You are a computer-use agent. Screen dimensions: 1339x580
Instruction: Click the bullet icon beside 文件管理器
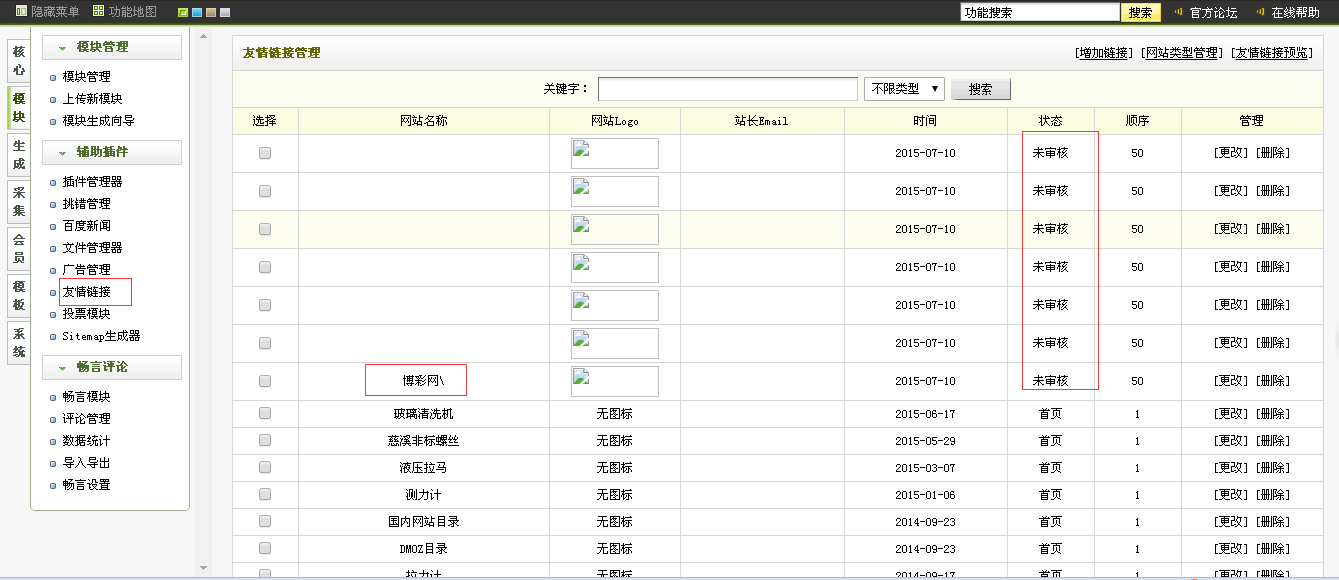pyautogui.click(x=53, y=249)
